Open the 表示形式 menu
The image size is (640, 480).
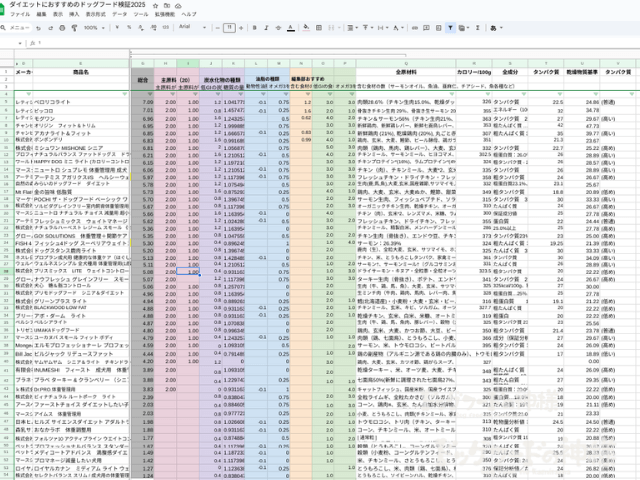(96, 14)
